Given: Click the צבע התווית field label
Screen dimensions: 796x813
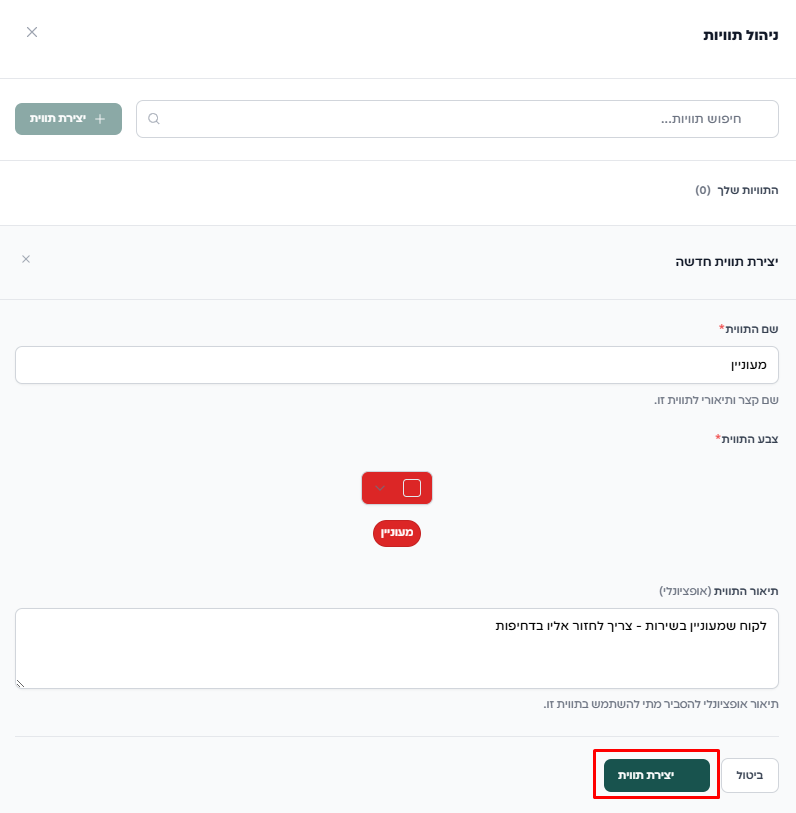Looking at the screenshot, I should (749, 439).
